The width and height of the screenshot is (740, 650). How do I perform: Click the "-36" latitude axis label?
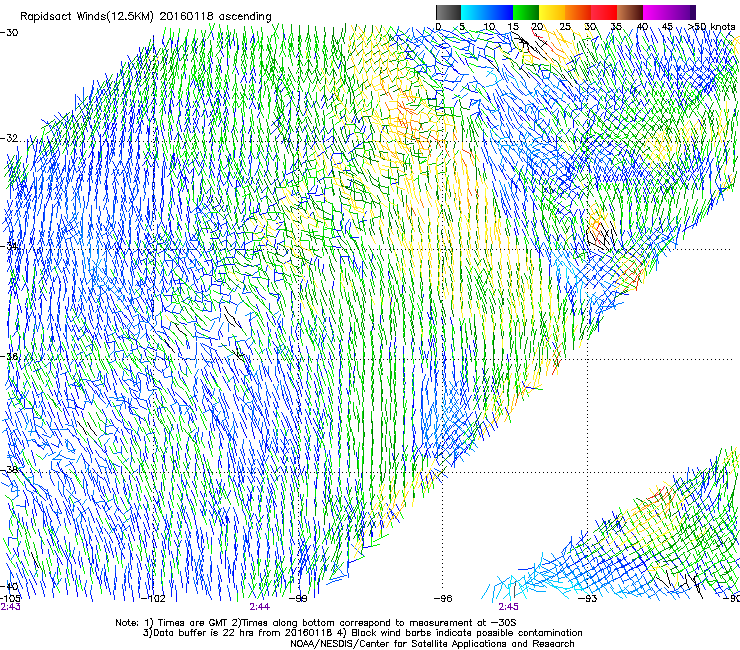[x=9, y=356]
